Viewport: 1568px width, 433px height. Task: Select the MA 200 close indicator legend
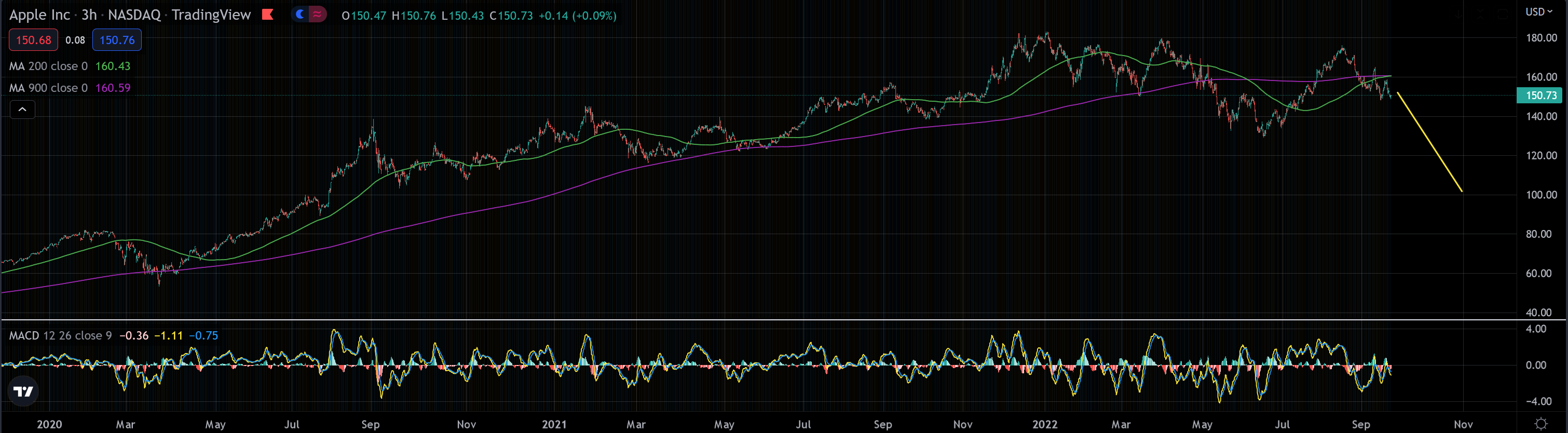click(48, 66)
